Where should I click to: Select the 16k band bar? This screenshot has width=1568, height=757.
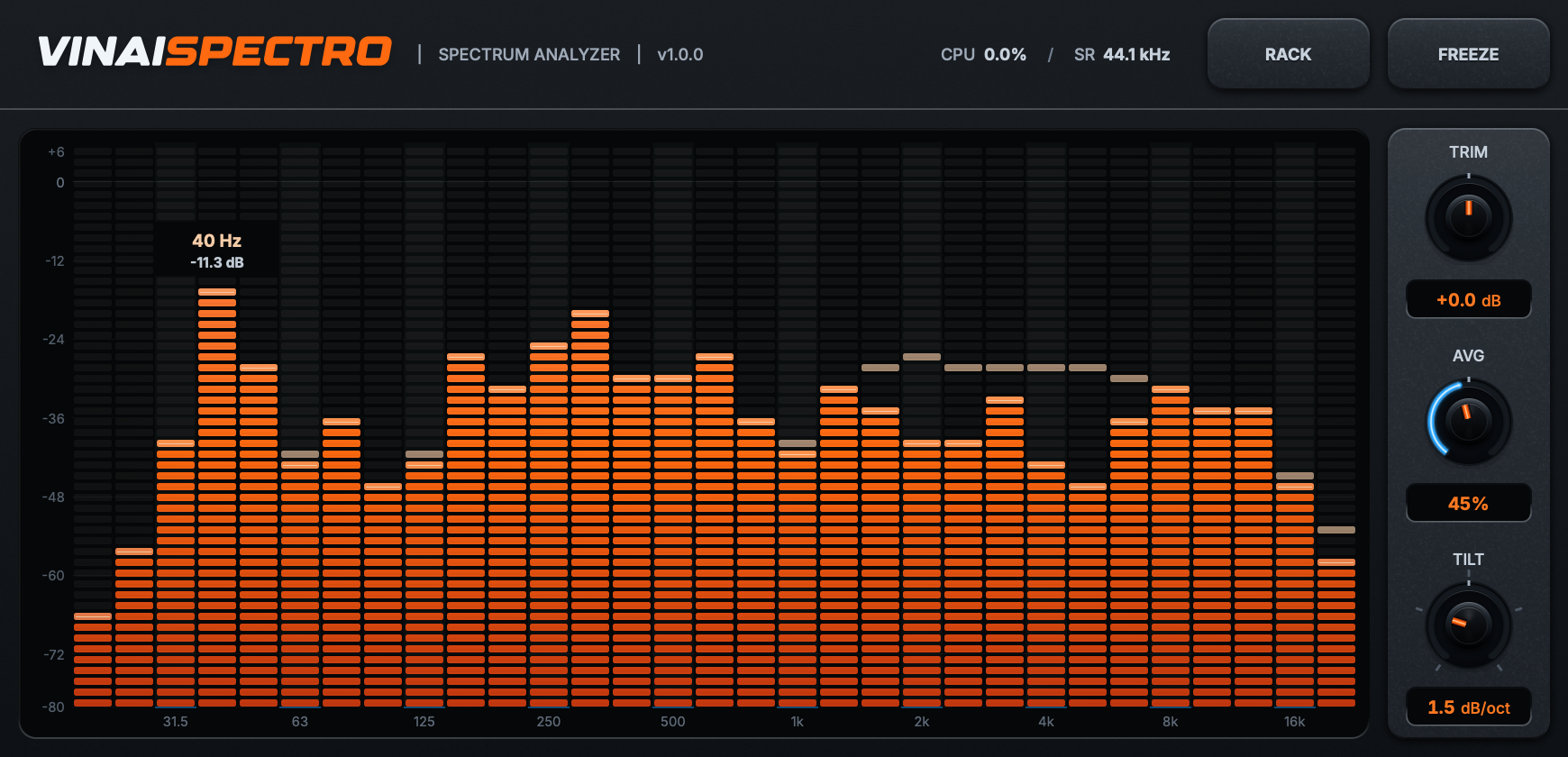tap(1295, 595)
